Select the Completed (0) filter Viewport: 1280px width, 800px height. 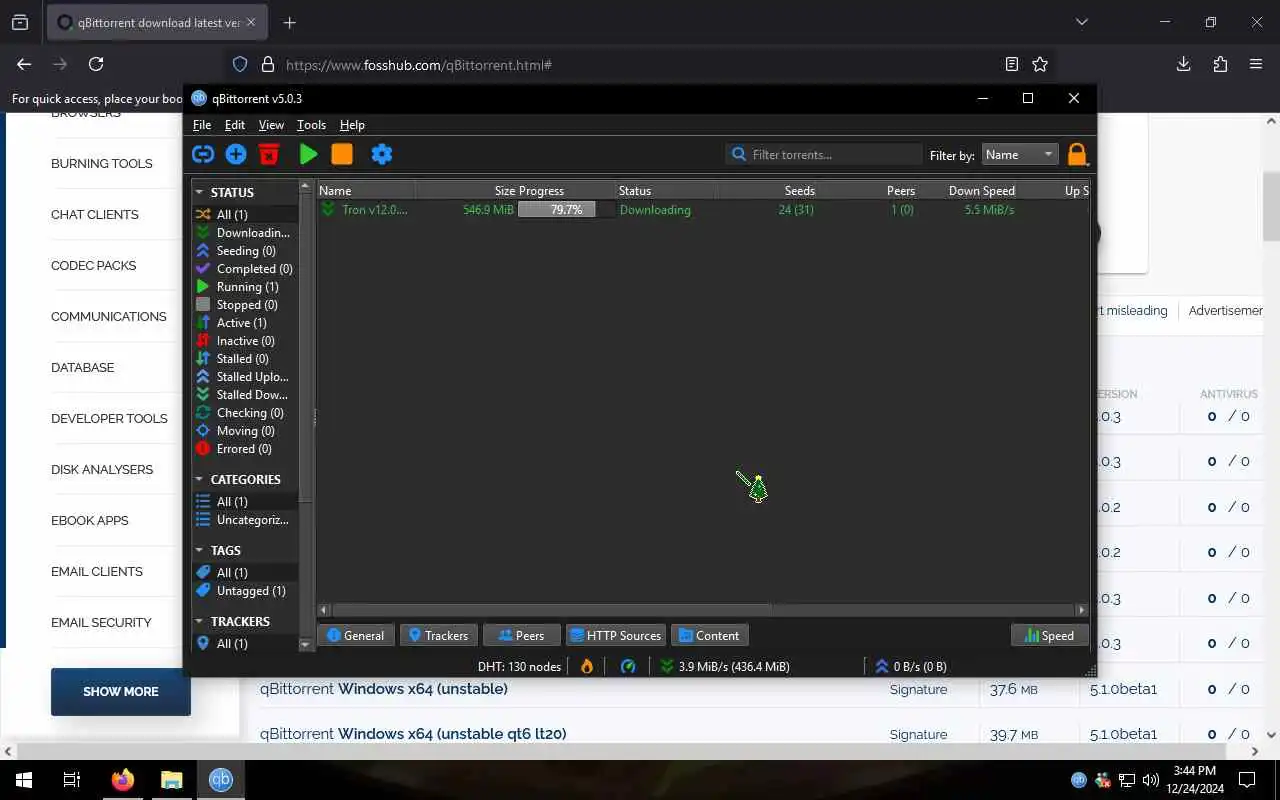pyautogui.click(x=245, y=269)
